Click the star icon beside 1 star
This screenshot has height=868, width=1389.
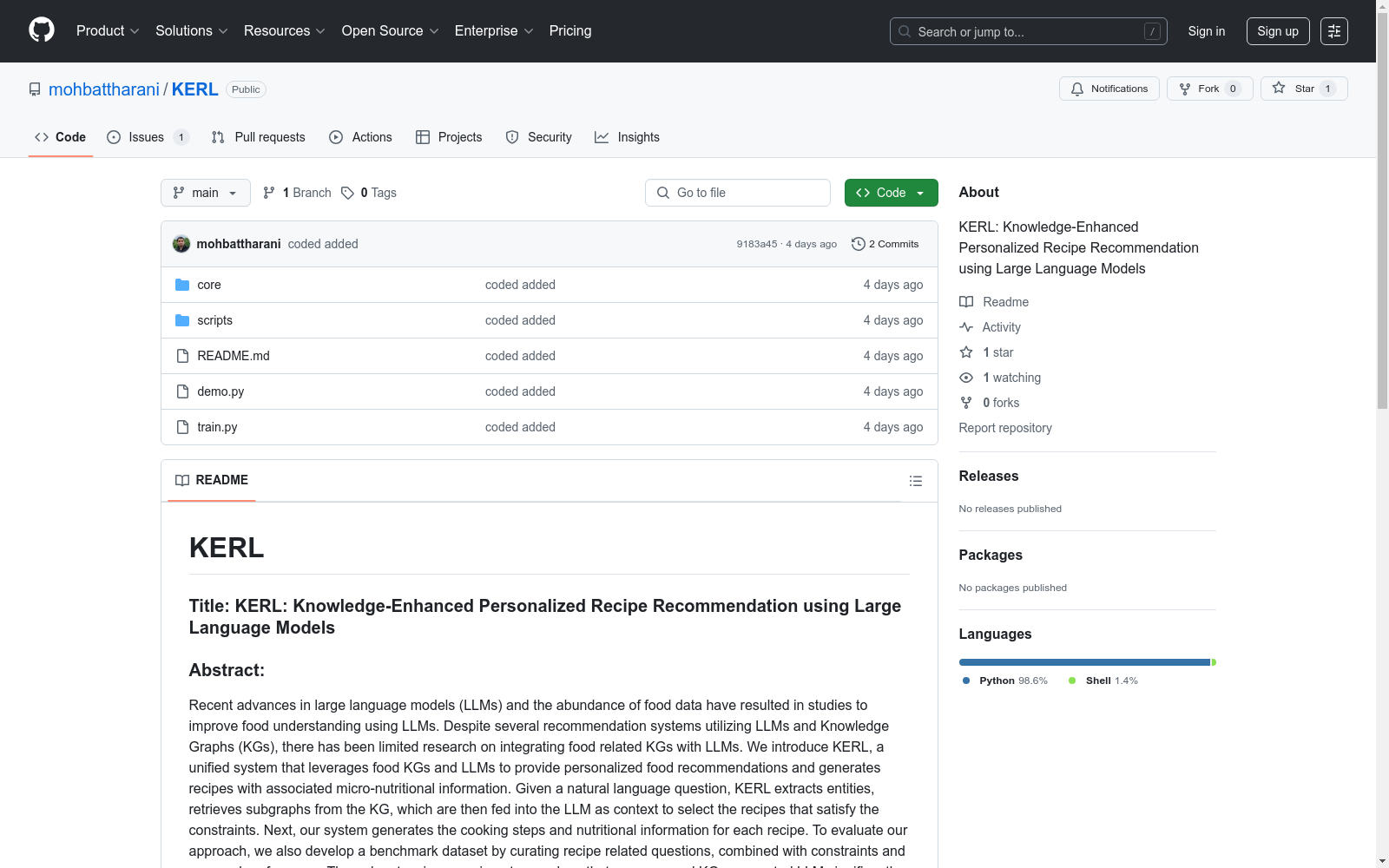[x=966, y=352]
